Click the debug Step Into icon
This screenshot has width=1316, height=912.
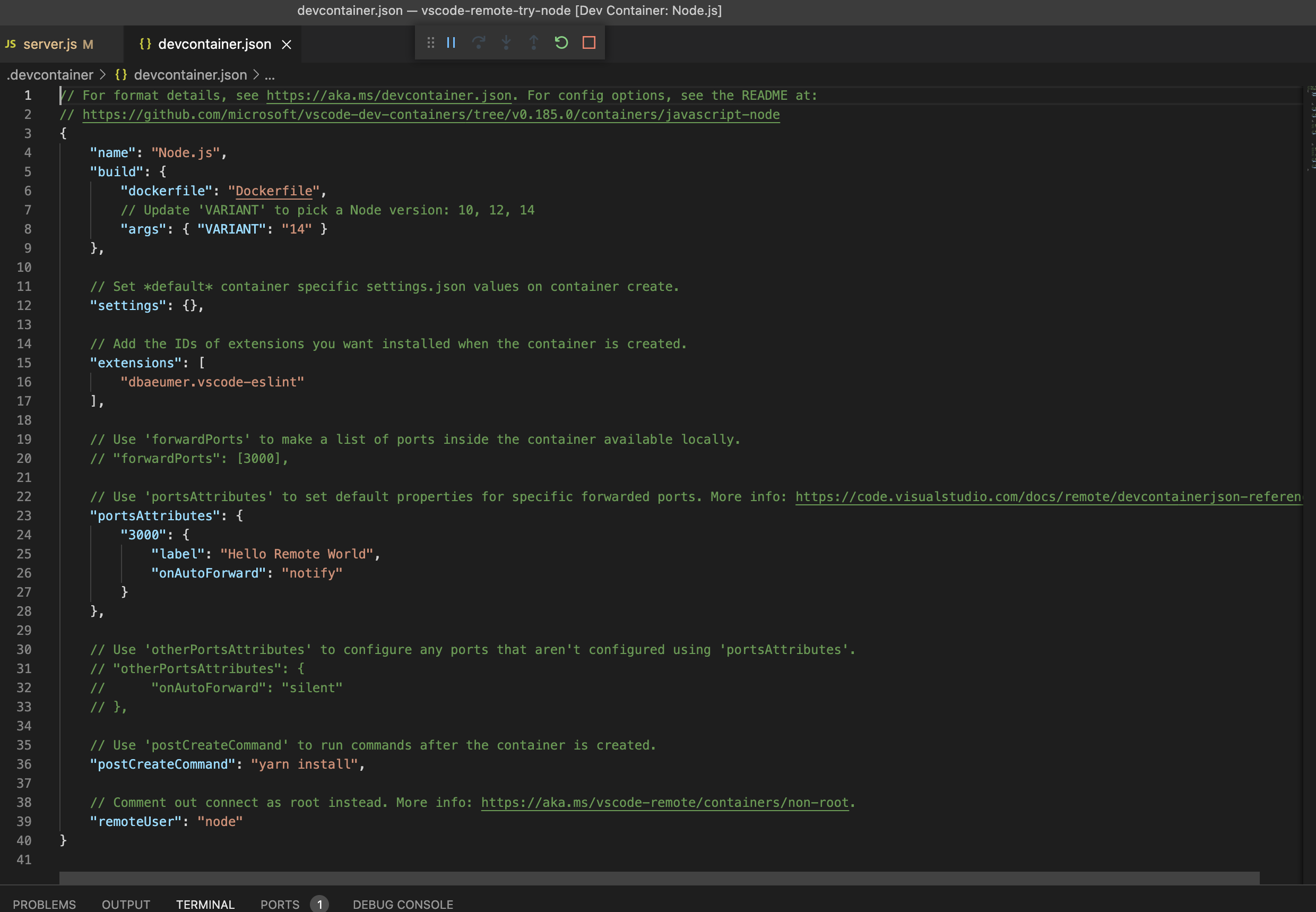pos(506,43)
